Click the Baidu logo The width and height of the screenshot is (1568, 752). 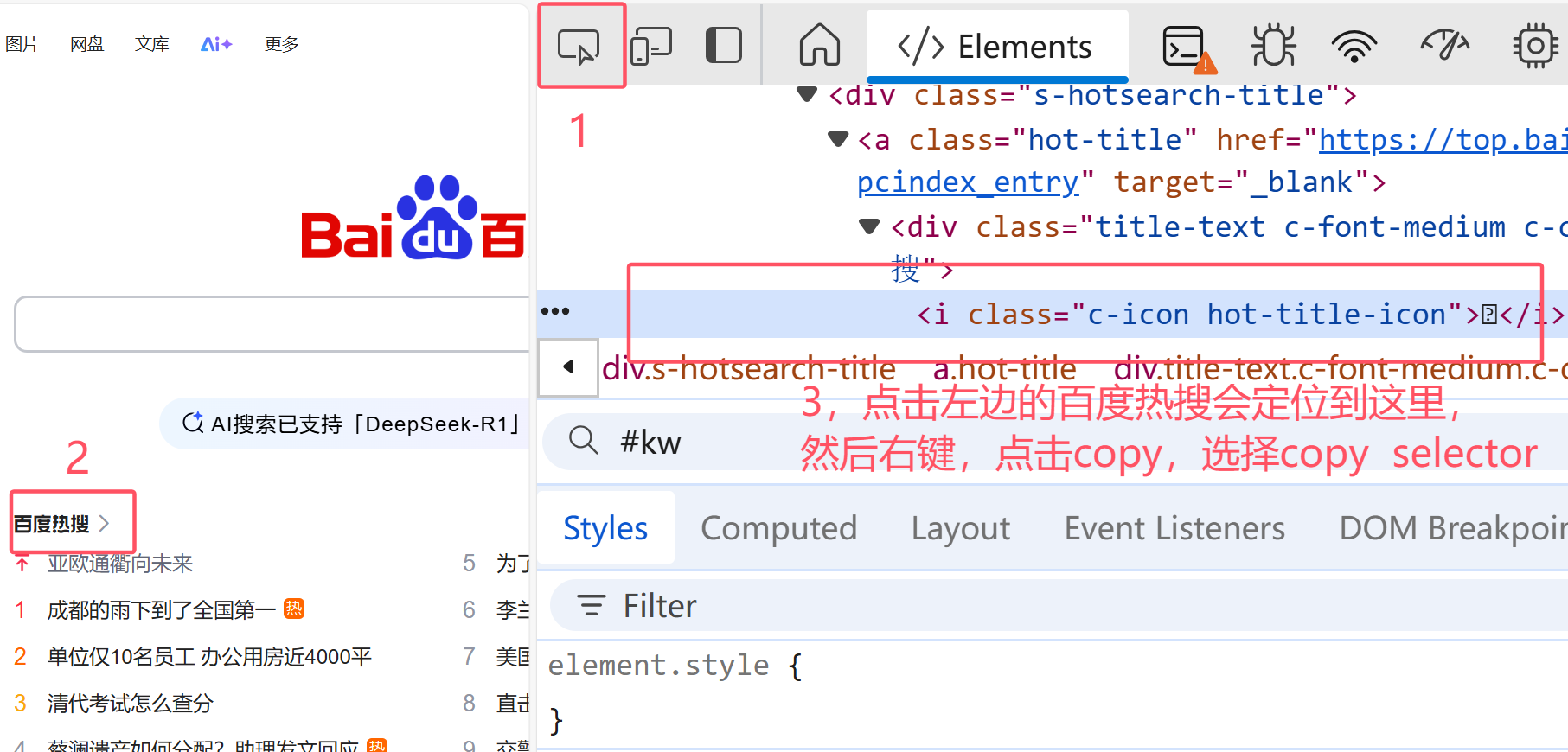coord(413,218)
